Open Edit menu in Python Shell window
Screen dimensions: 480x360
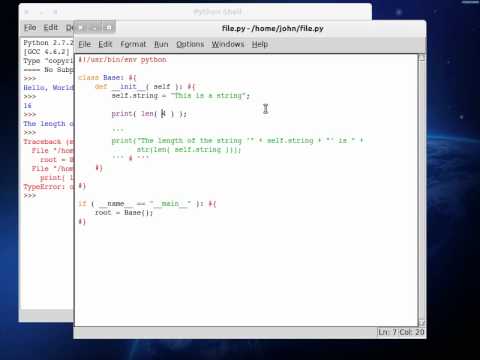(x=51, y=27)
